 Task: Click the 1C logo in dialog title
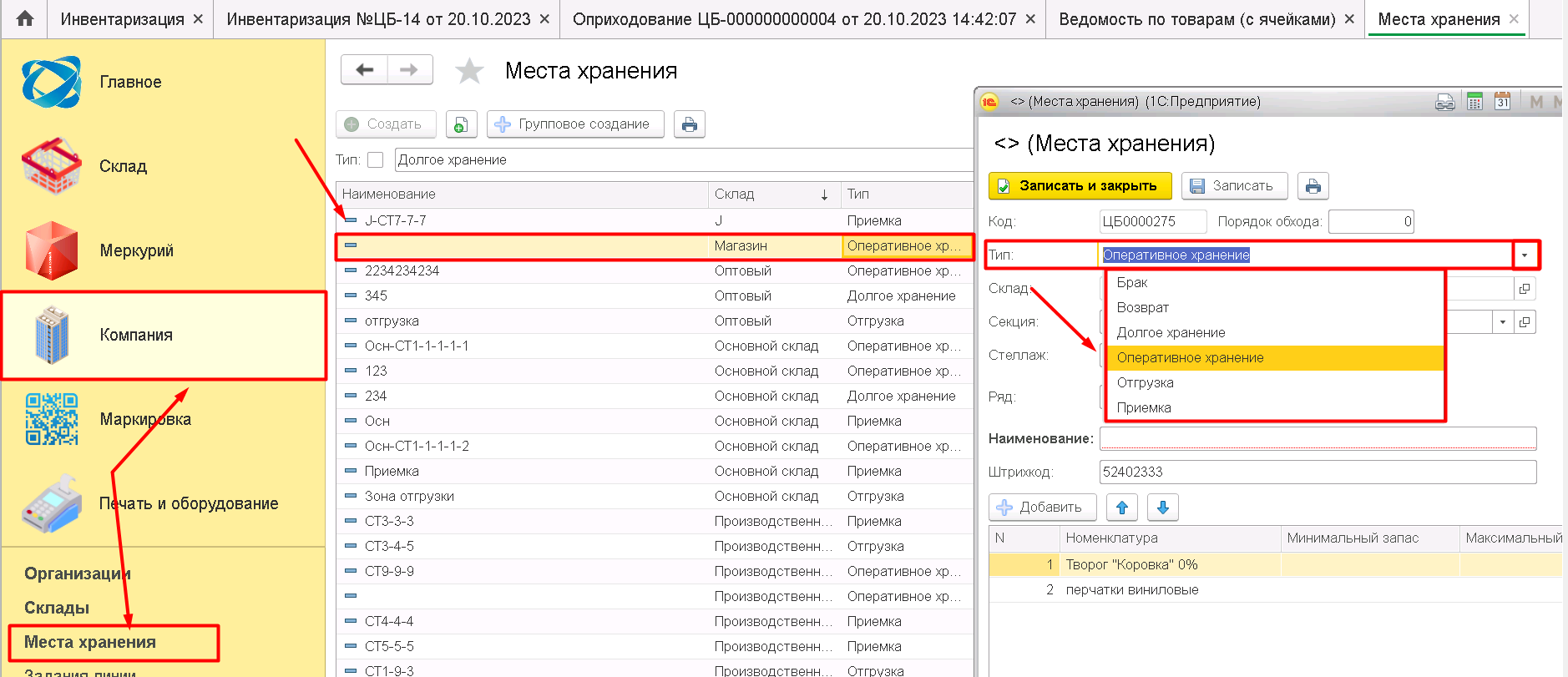[989, 102]
